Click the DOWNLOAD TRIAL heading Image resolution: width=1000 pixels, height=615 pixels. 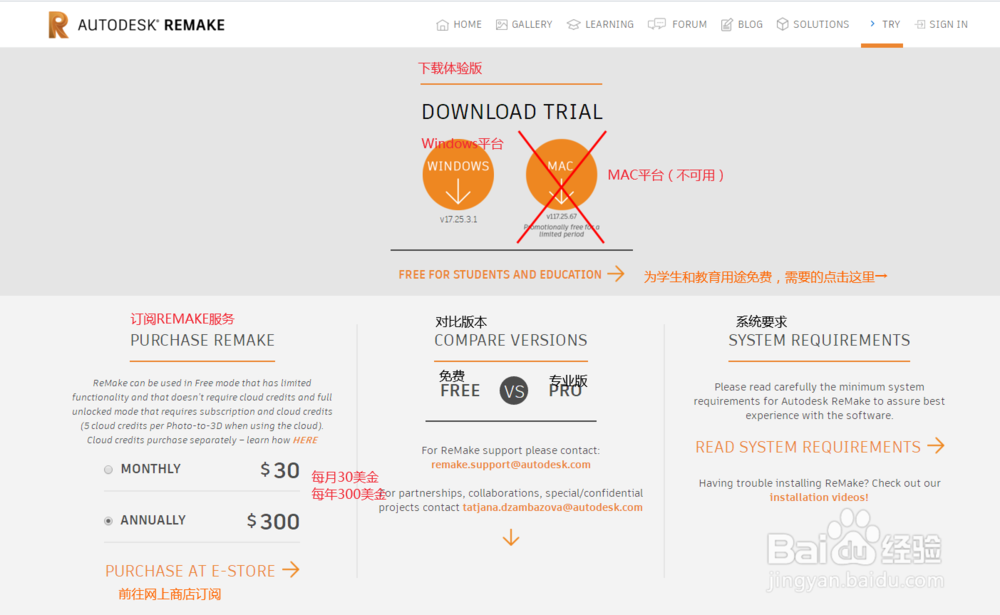[x=512, y=112]
